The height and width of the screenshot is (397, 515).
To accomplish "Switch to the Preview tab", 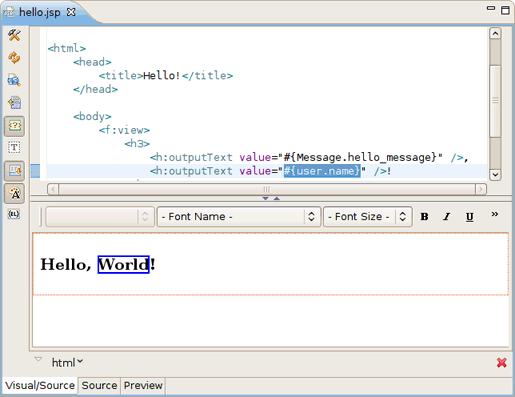I will (x=143, y=385).
